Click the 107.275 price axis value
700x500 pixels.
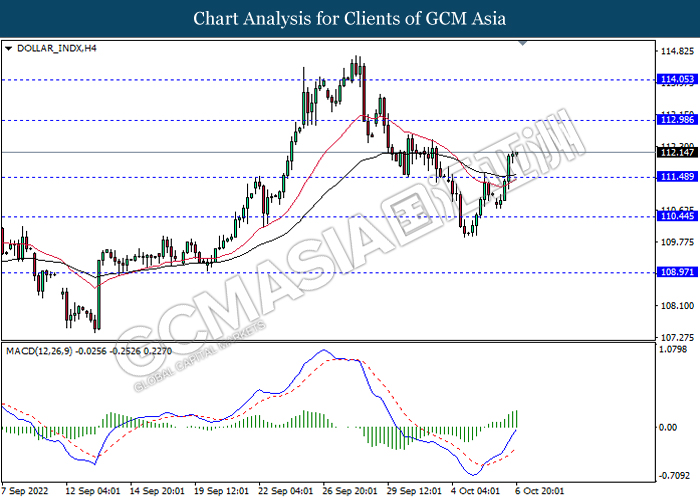[677, 338]
